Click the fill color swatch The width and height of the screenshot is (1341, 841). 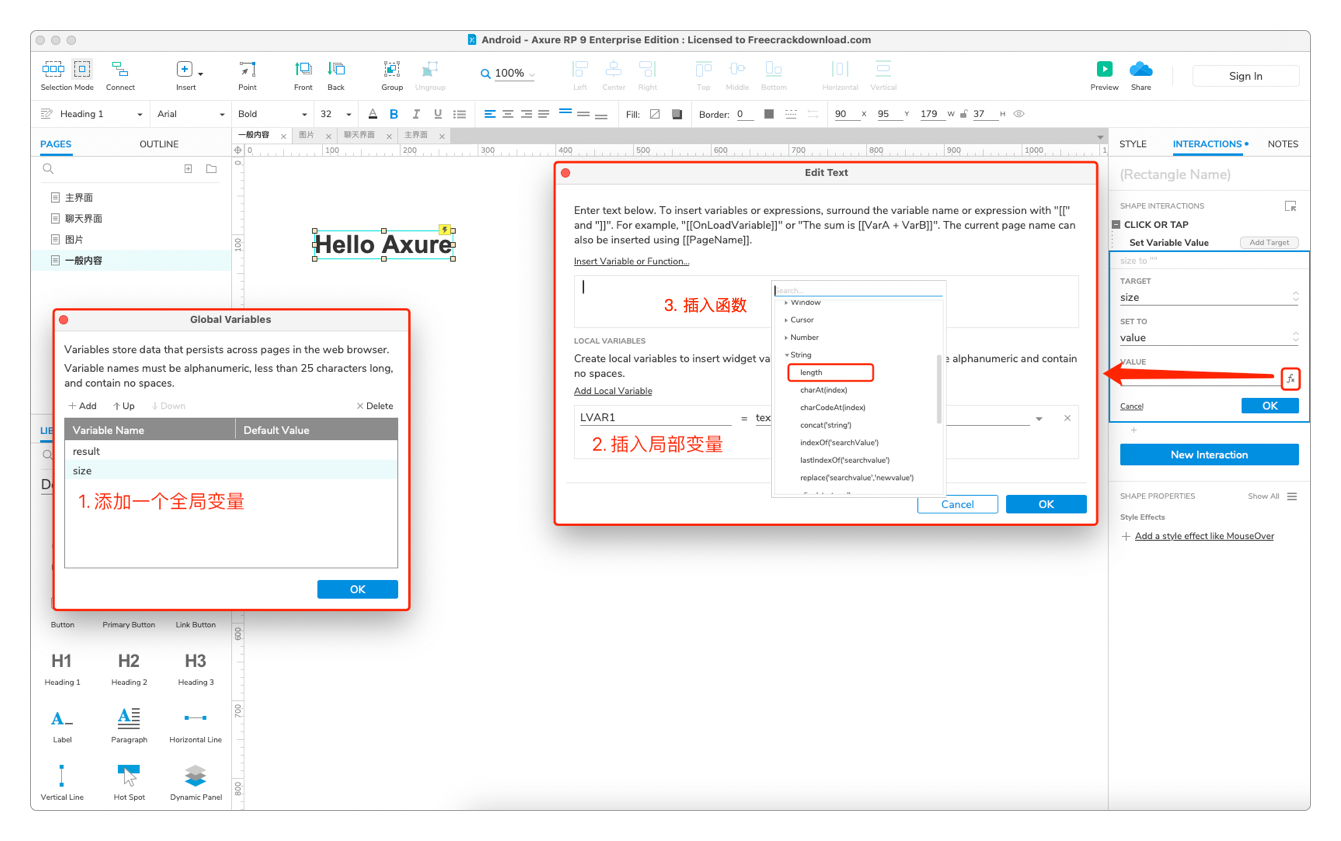point(655,114)
